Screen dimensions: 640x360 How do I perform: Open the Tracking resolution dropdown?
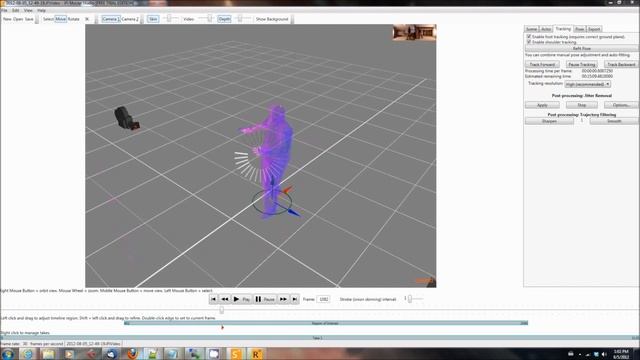[x=587, y=84]
